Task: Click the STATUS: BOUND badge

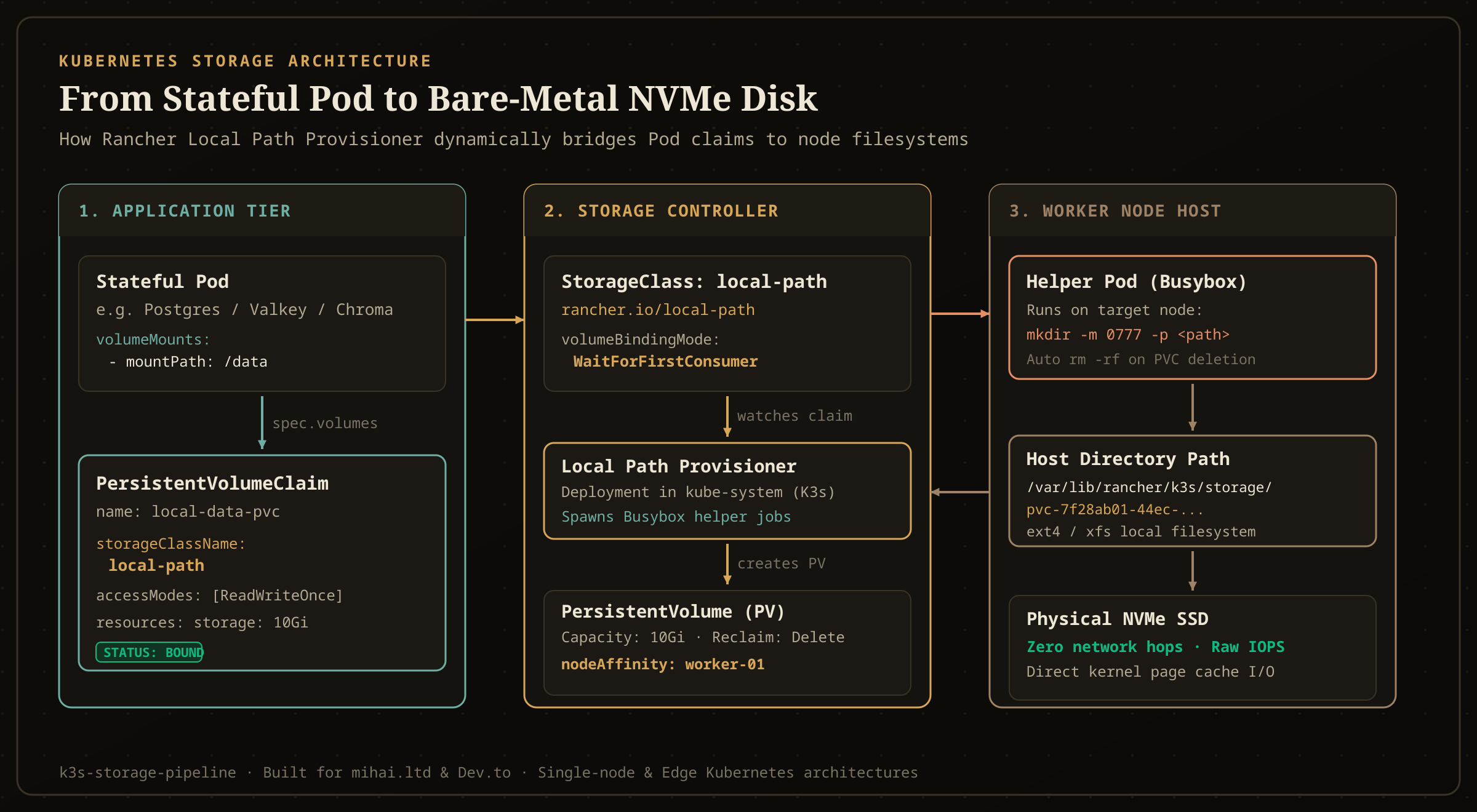Action: coord(150,652)
